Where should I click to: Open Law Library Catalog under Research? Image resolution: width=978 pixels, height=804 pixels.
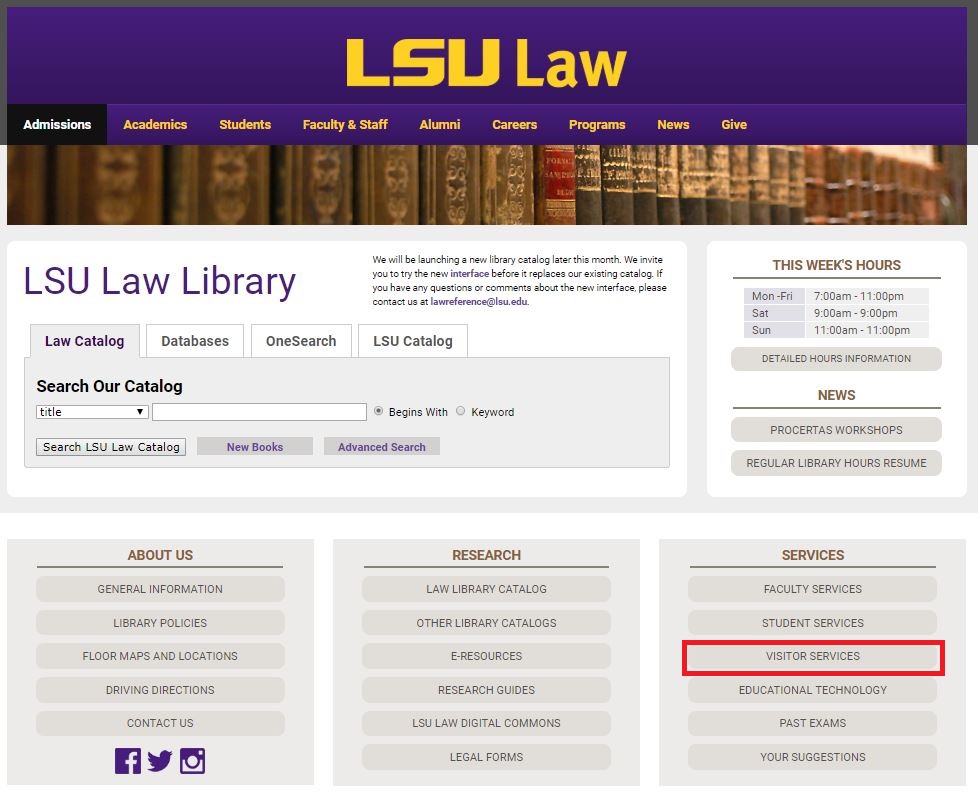(x=487, y=589)
